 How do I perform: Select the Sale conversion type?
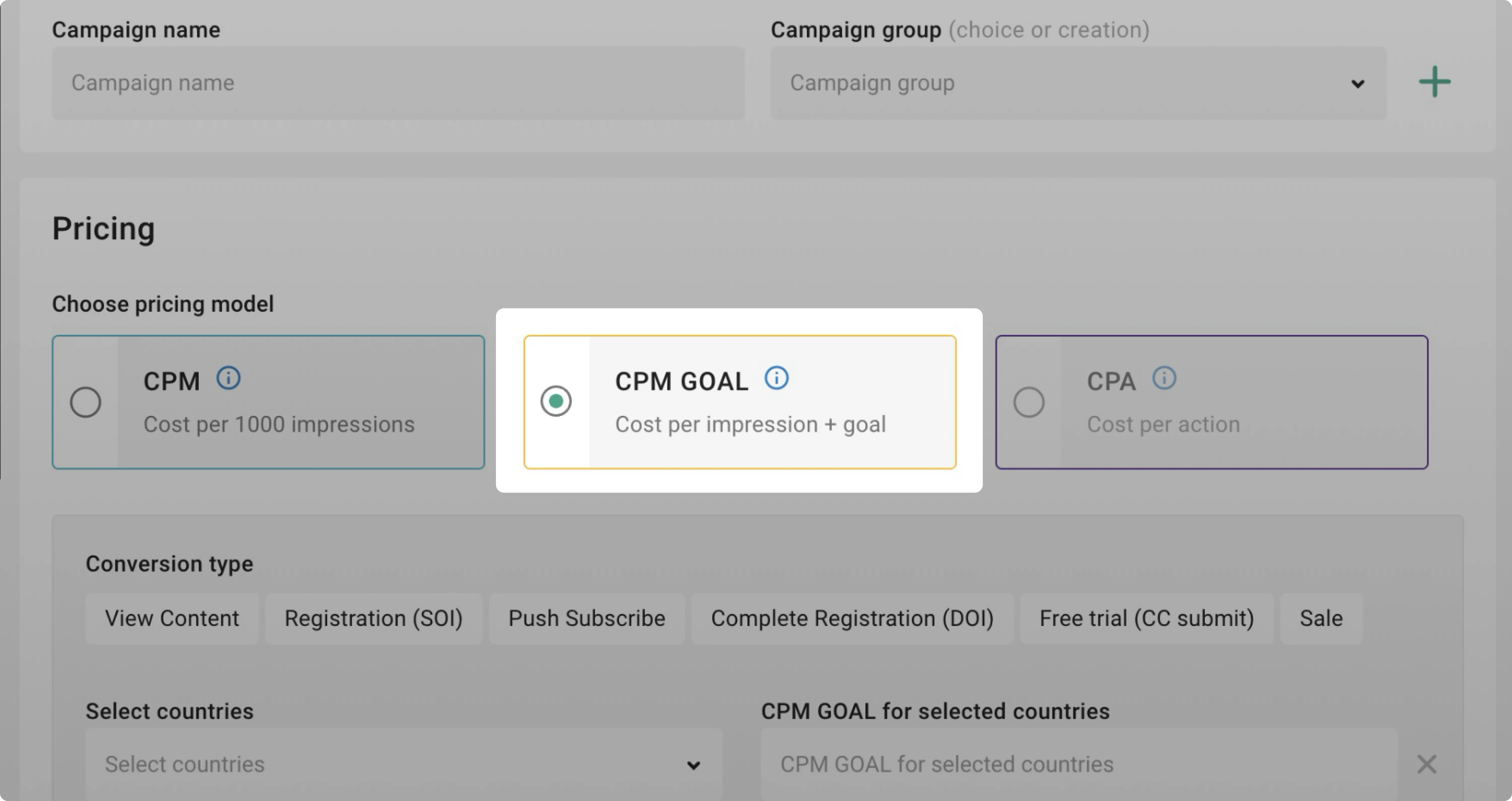coord(1320,618)
